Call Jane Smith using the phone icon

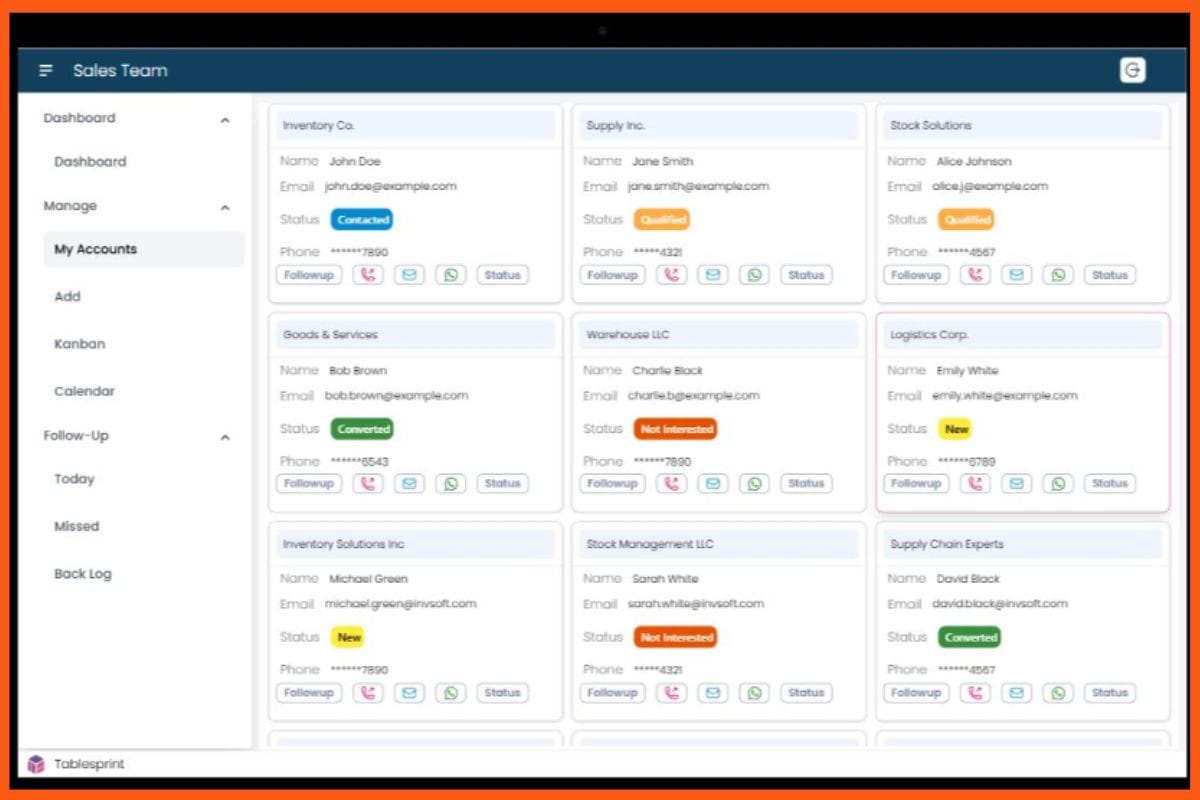coord(672,275)
